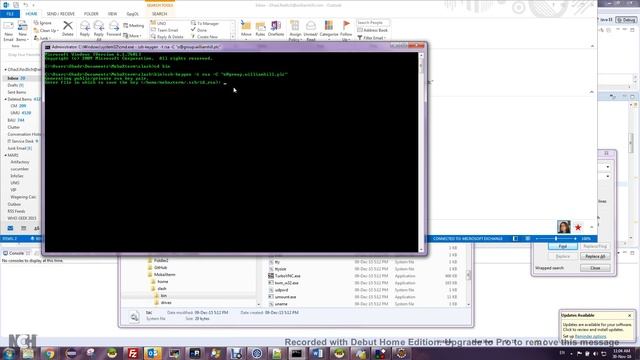Click Word icon in the taskbar
The width and height of the screenshot is (640, 360).
[318, 353]
